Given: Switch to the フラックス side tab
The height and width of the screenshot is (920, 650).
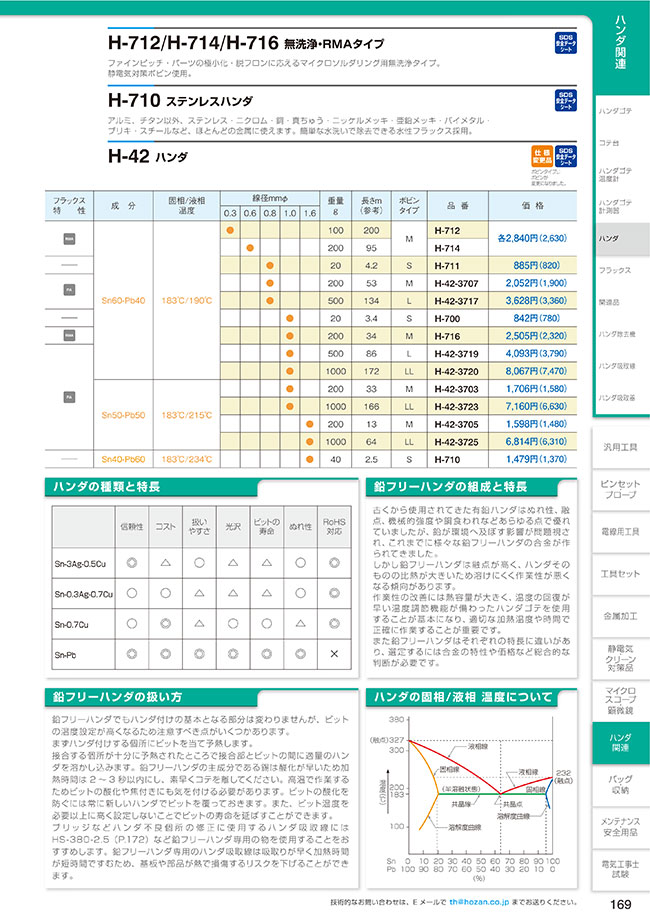Looking at the screenshot, I should coord(616,271).
